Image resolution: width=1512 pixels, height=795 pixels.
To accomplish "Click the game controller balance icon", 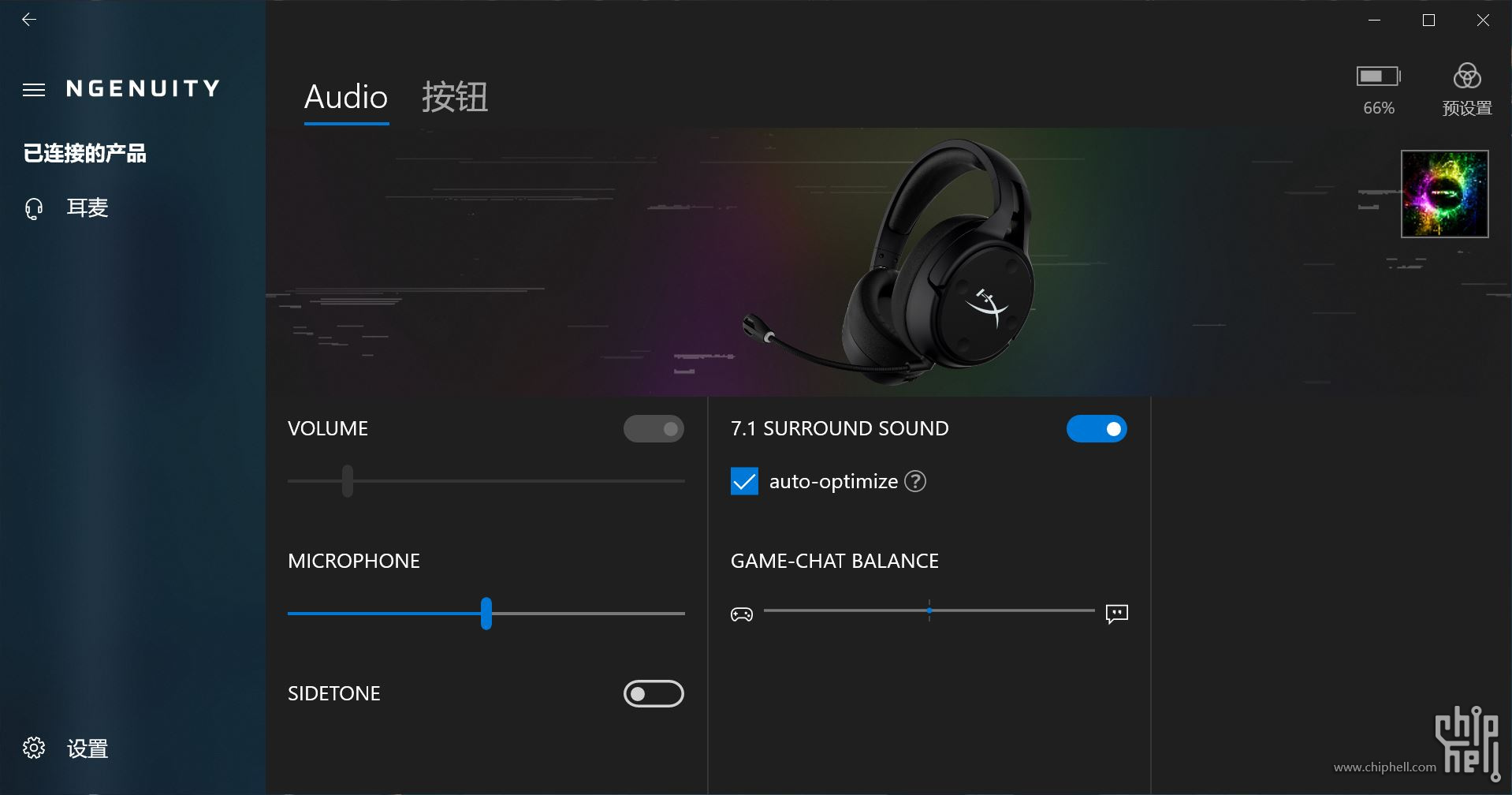I will (742, 614).
